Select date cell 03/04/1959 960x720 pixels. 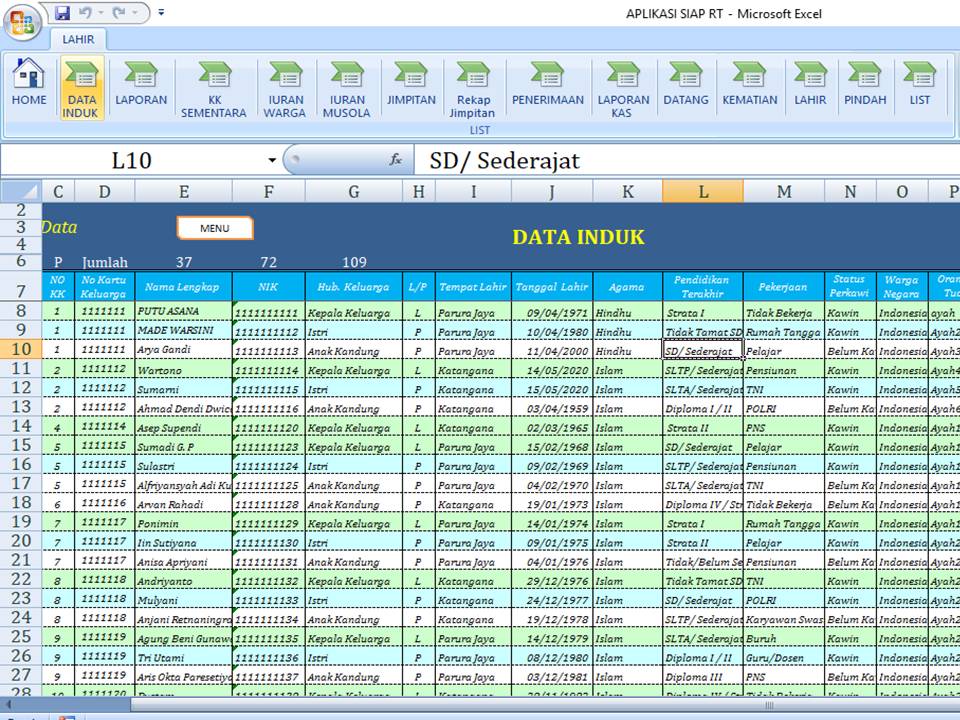pyautogui.click(x=552, y=408)
